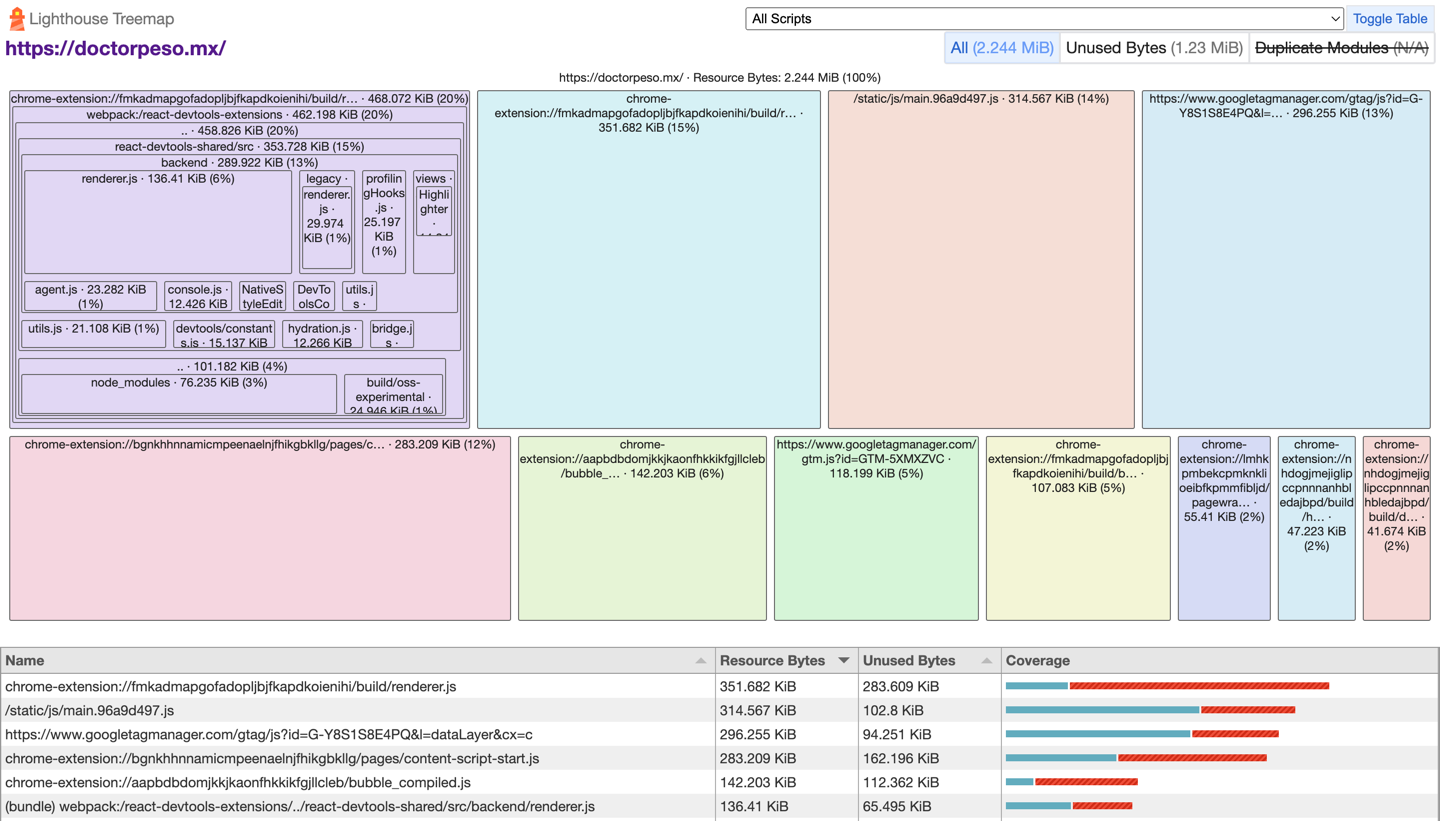The image size is (1440, 821).
Task: Click the build/renderer.js table row name
Action: [230, 687]
